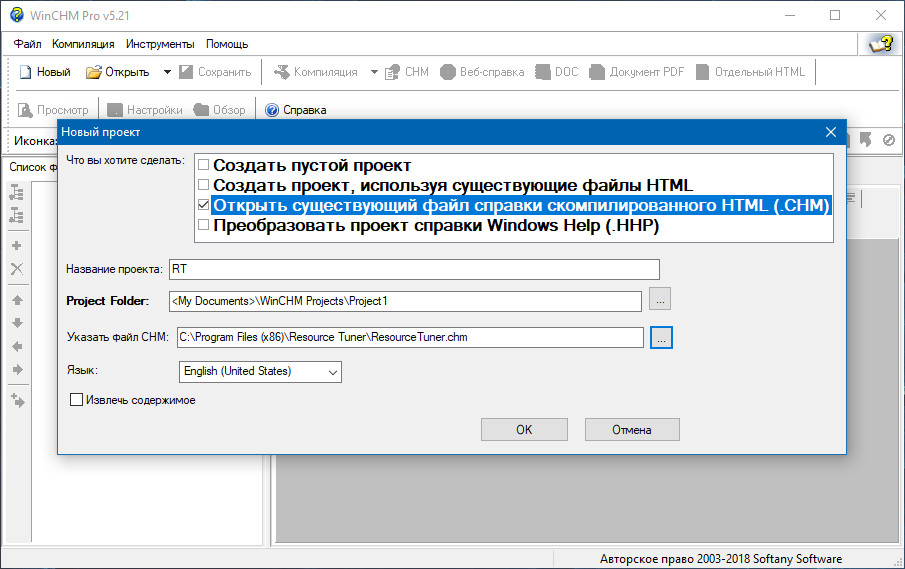Click the Open folder toolbar icon
The image size is (905, 569).
click(94, 72)
